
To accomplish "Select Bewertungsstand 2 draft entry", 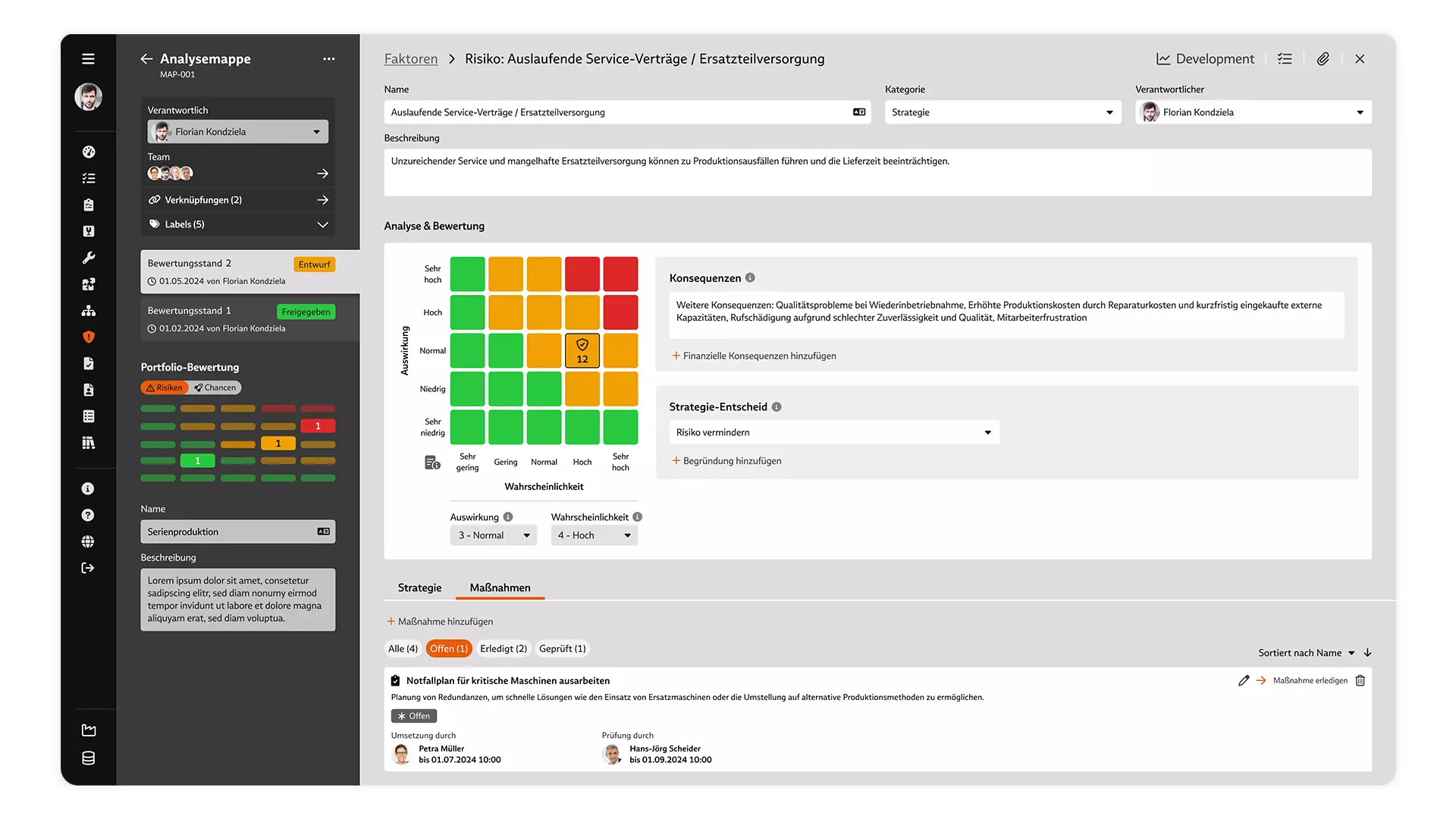I will pos(249,271).
